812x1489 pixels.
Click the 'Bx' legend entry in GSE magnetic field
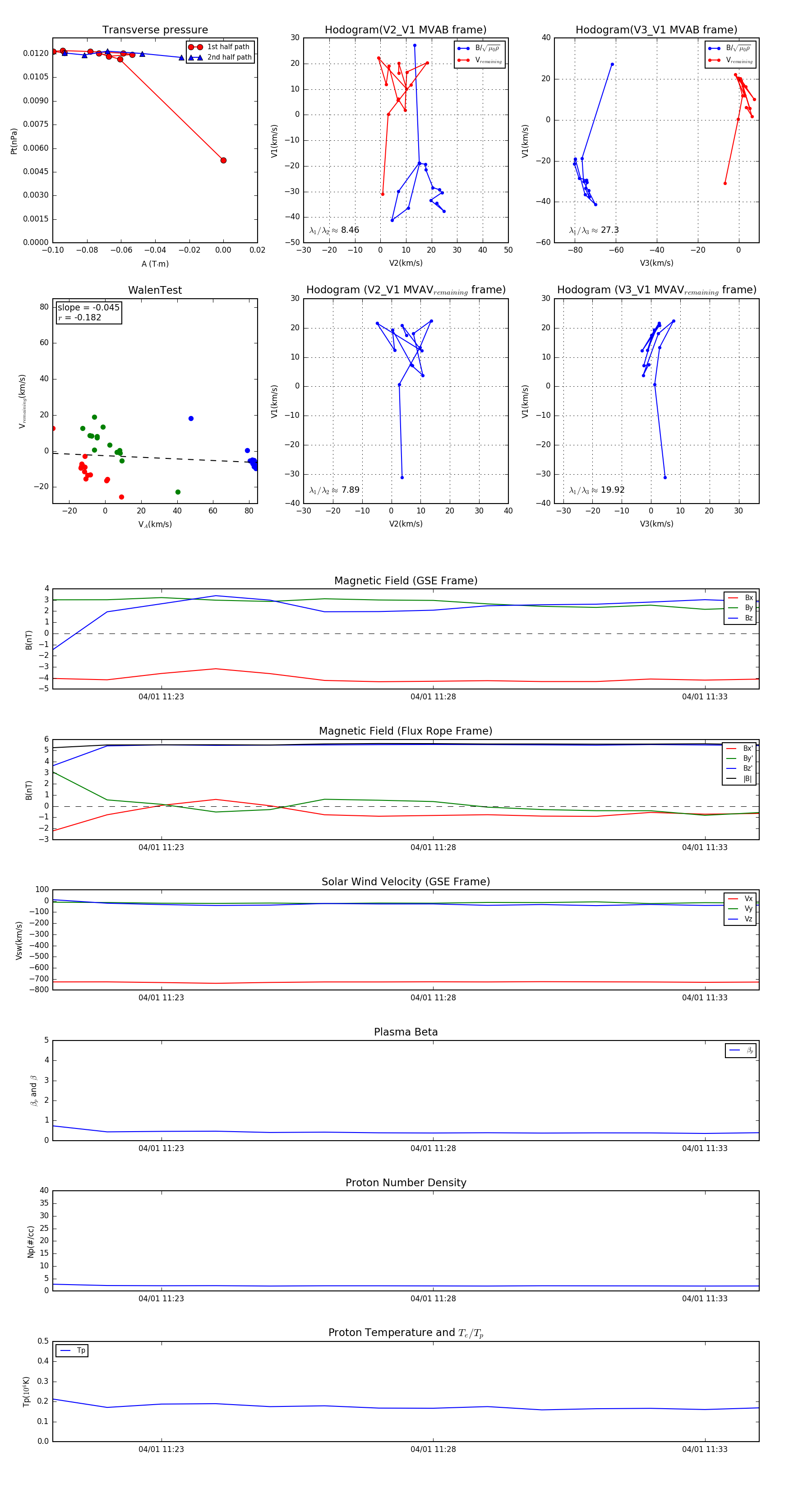click(740, 598)
